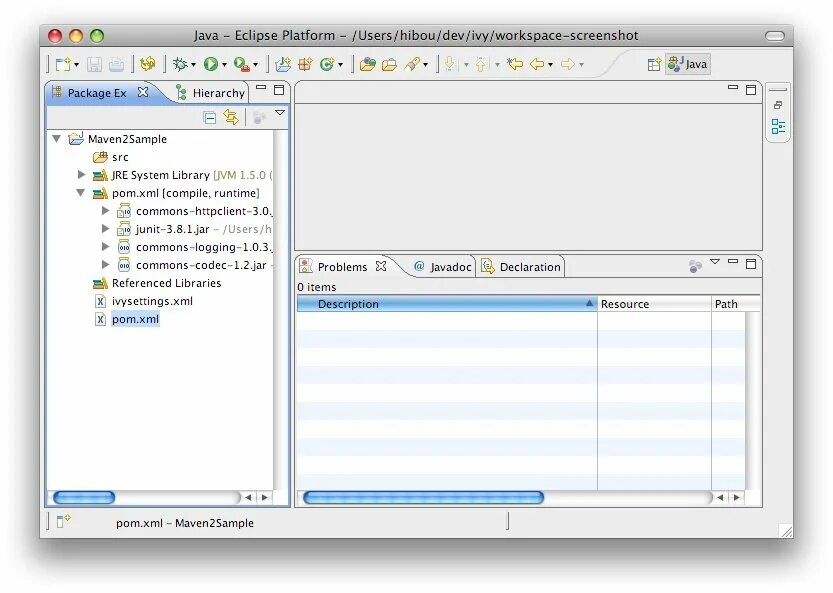Open the New Java Class dropdown arrow
Viewport: 833px width, 593px height.
tap(340, 65)
